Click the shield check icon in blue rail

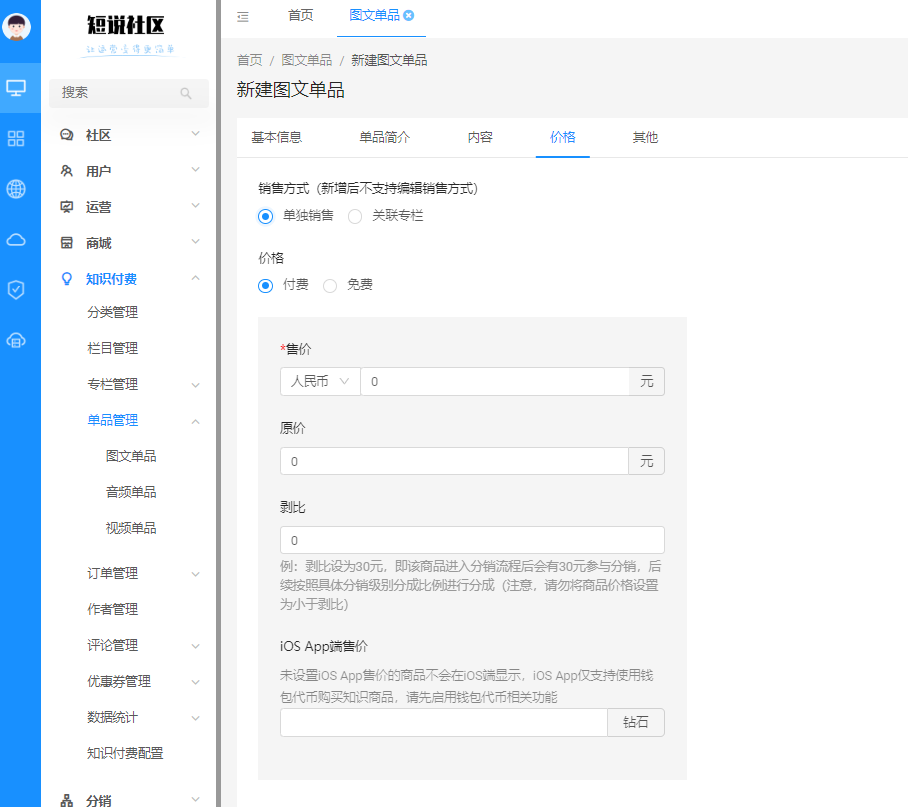16,289
